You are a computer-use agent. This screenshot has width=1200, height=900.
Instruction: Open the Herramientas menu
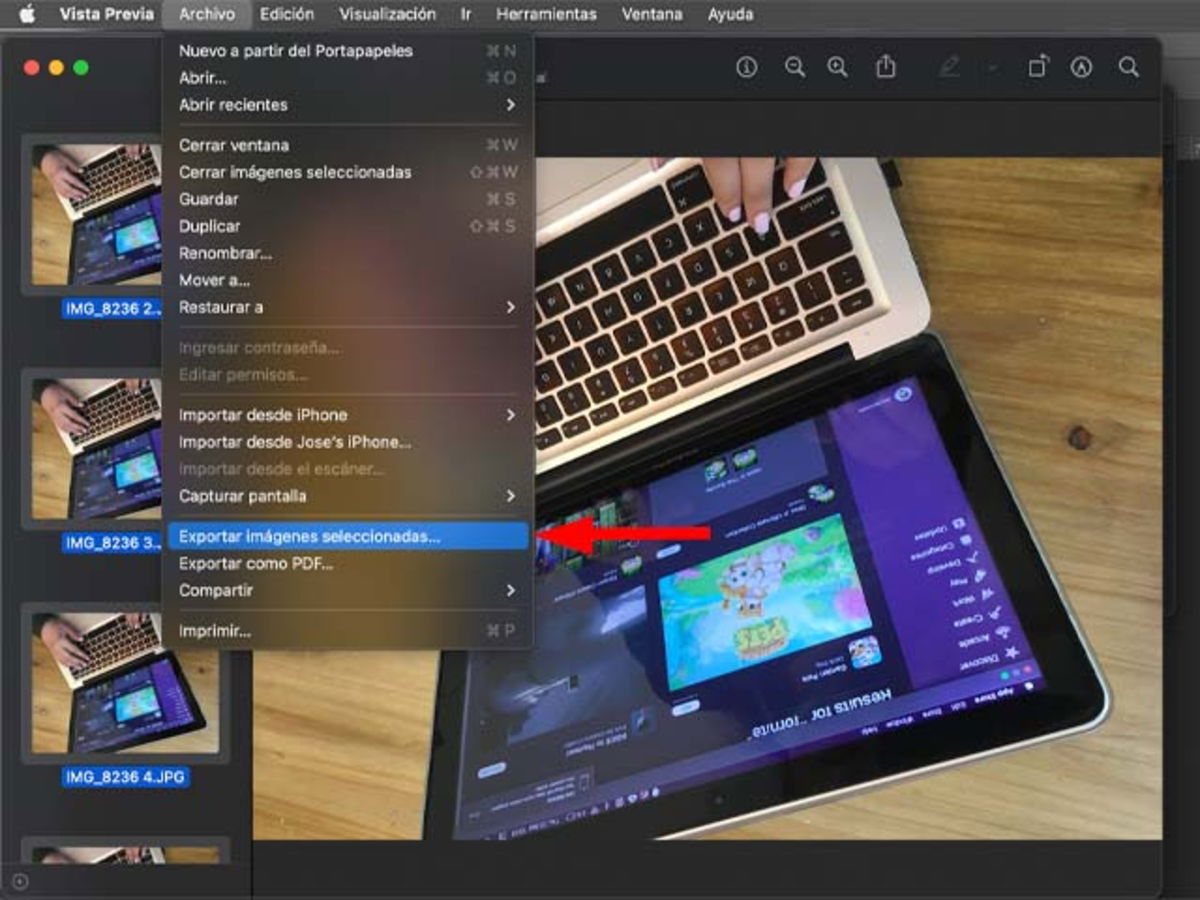tap(546, 14)
